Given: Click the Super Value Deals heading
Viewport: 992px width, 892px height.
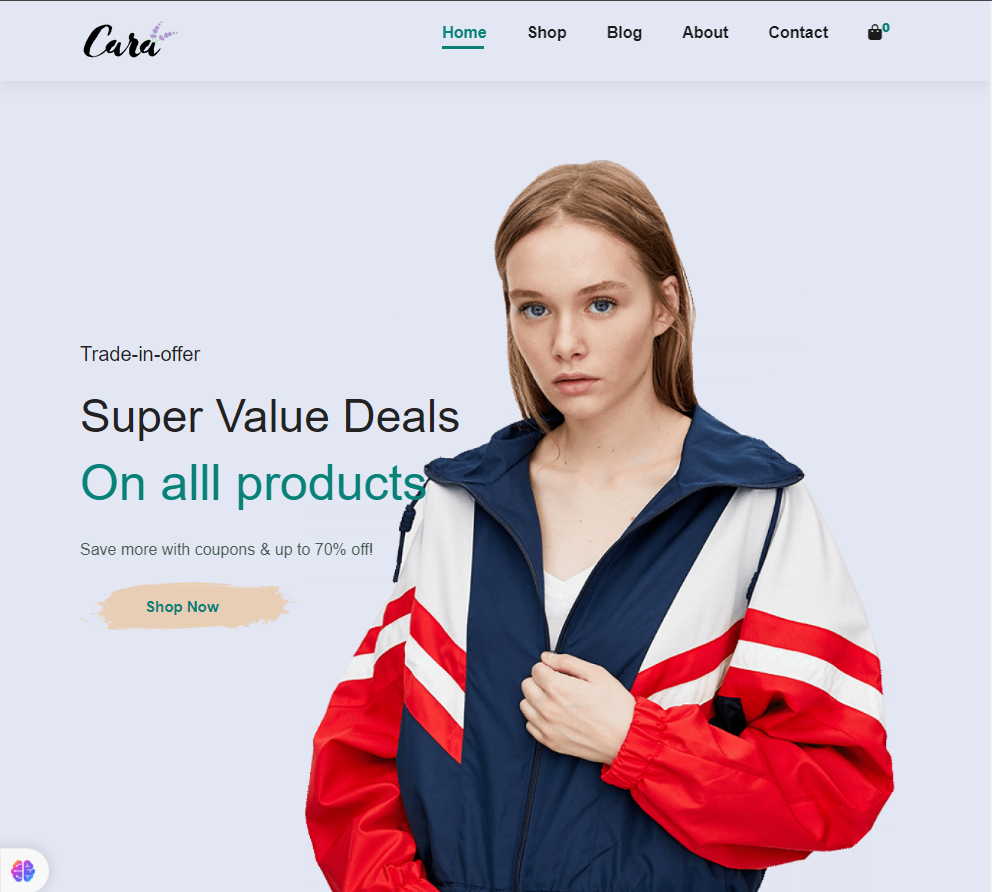Looking at the screenshot, I should coord(270,417).
